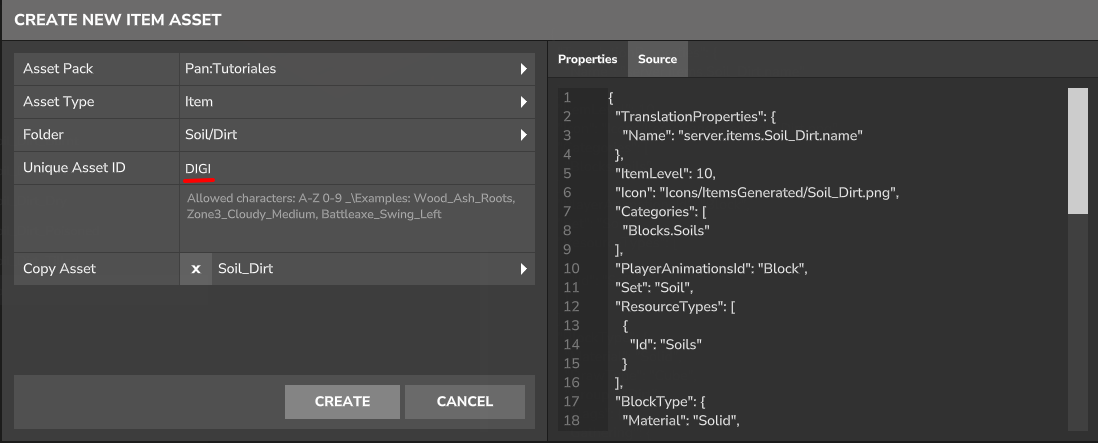
Task: Switch to the Properties tab
Action: point(587,59)
